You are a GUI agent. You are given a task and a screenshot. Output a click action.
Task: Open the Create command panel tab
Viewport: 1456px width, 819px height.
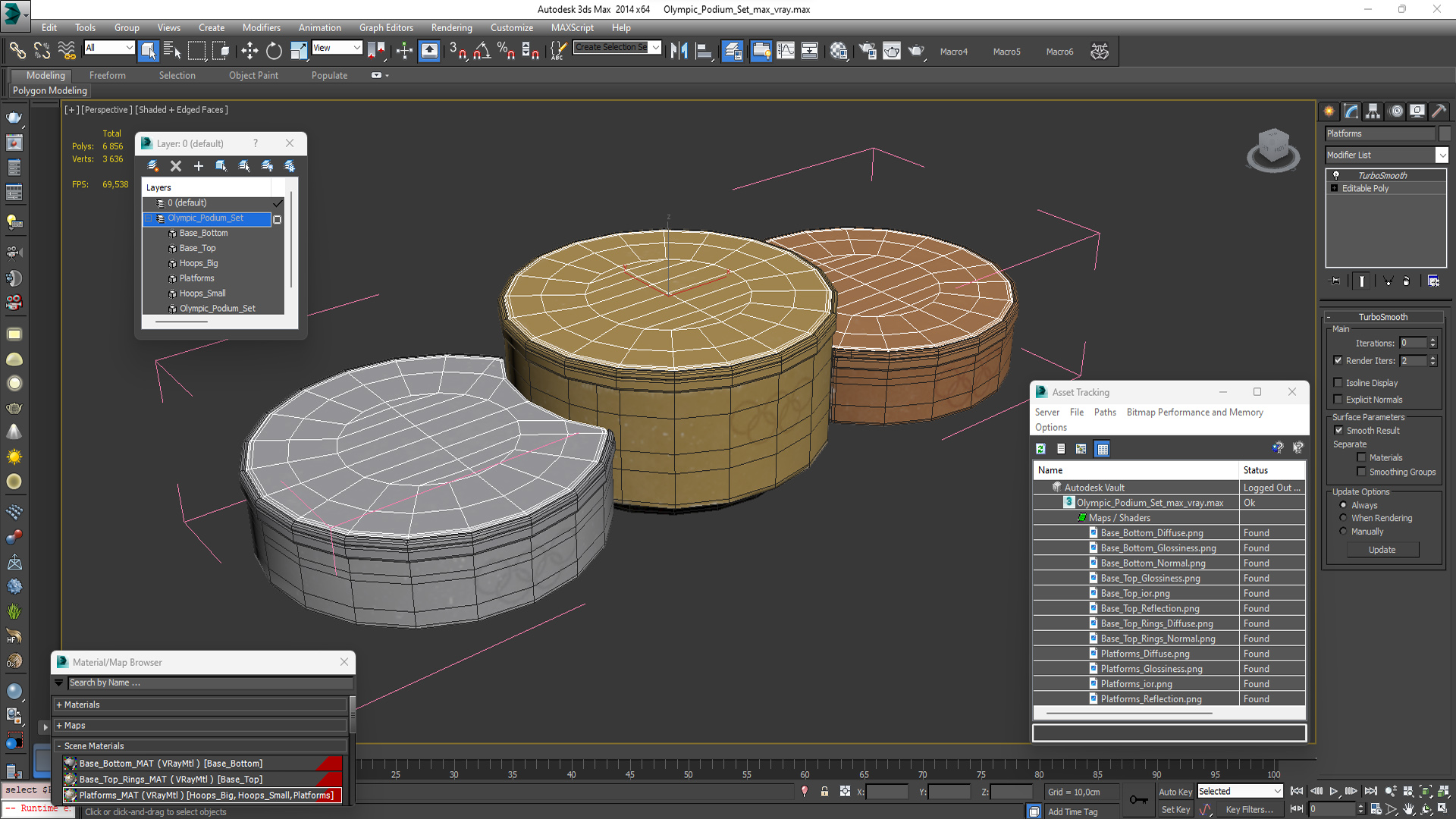1329,111
